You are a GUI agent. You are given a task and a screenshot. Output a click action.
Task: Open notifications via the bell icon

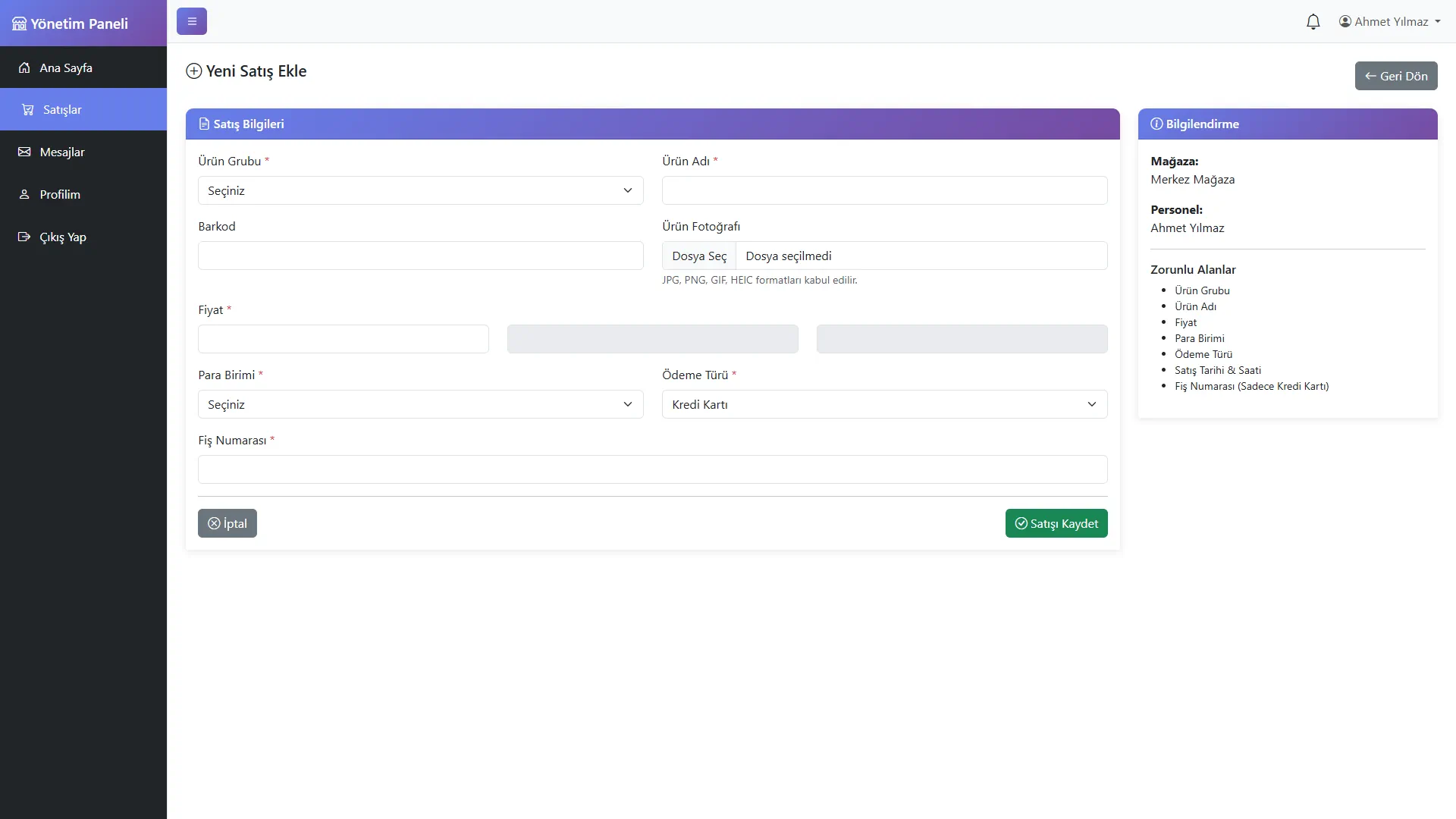point(1313,22)
